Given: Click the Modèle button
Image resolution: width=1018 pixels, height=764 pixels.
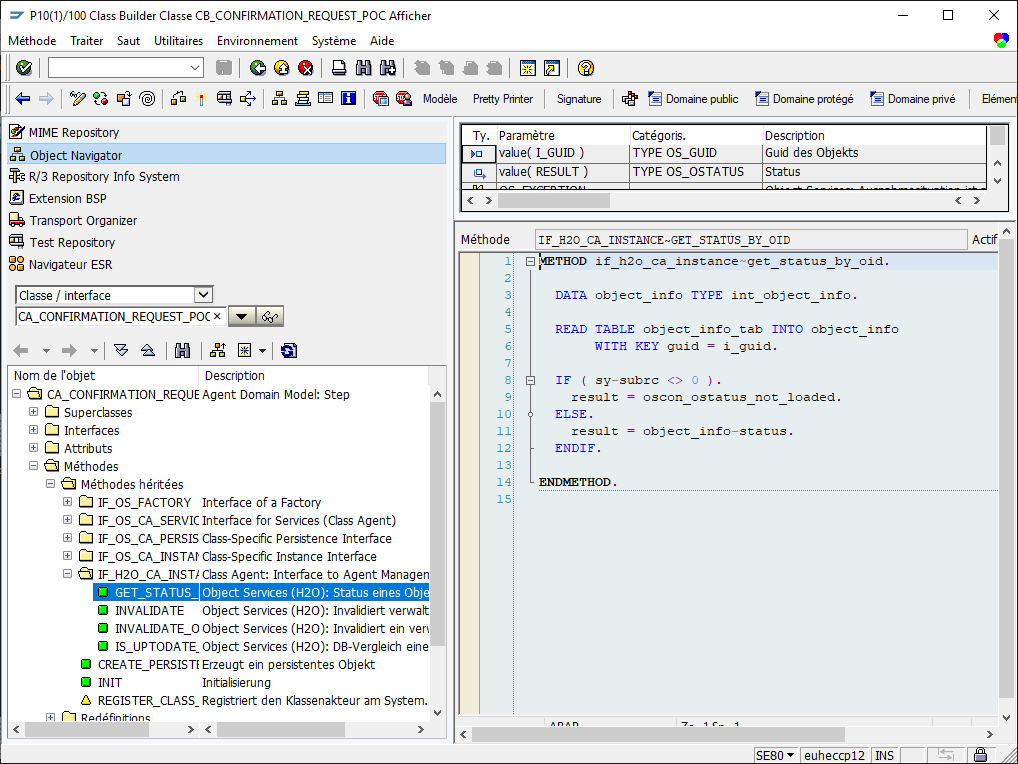Looking at the screenshot, I should coord(440,99).
